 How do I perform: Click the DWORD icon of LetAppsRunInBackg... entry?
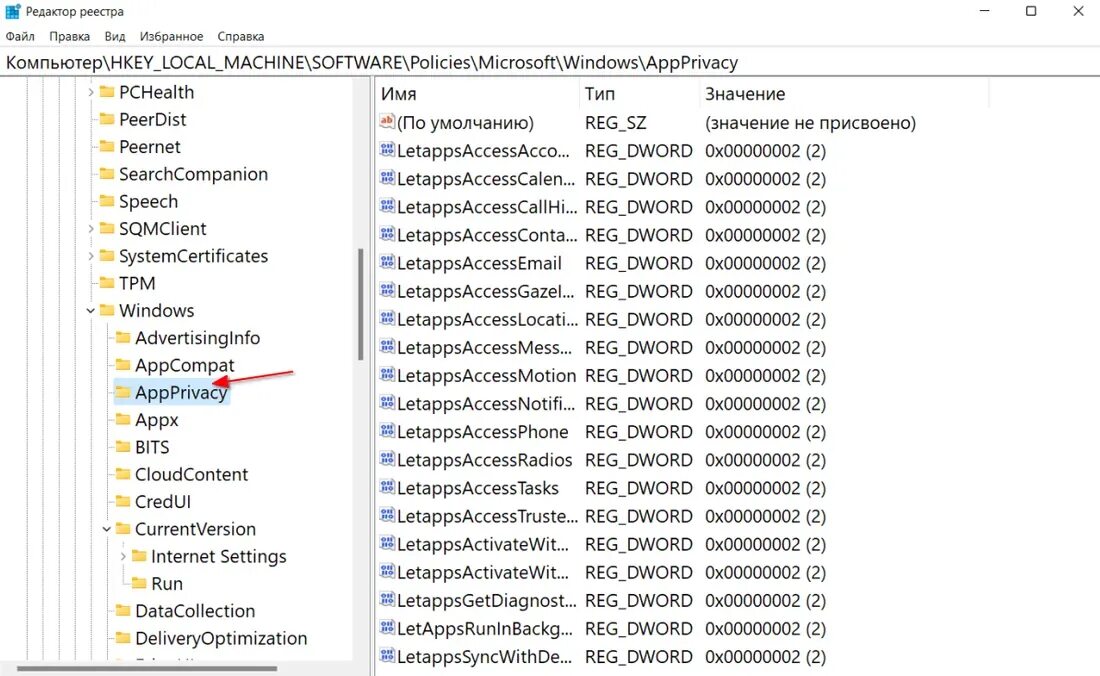click(387, 628)
